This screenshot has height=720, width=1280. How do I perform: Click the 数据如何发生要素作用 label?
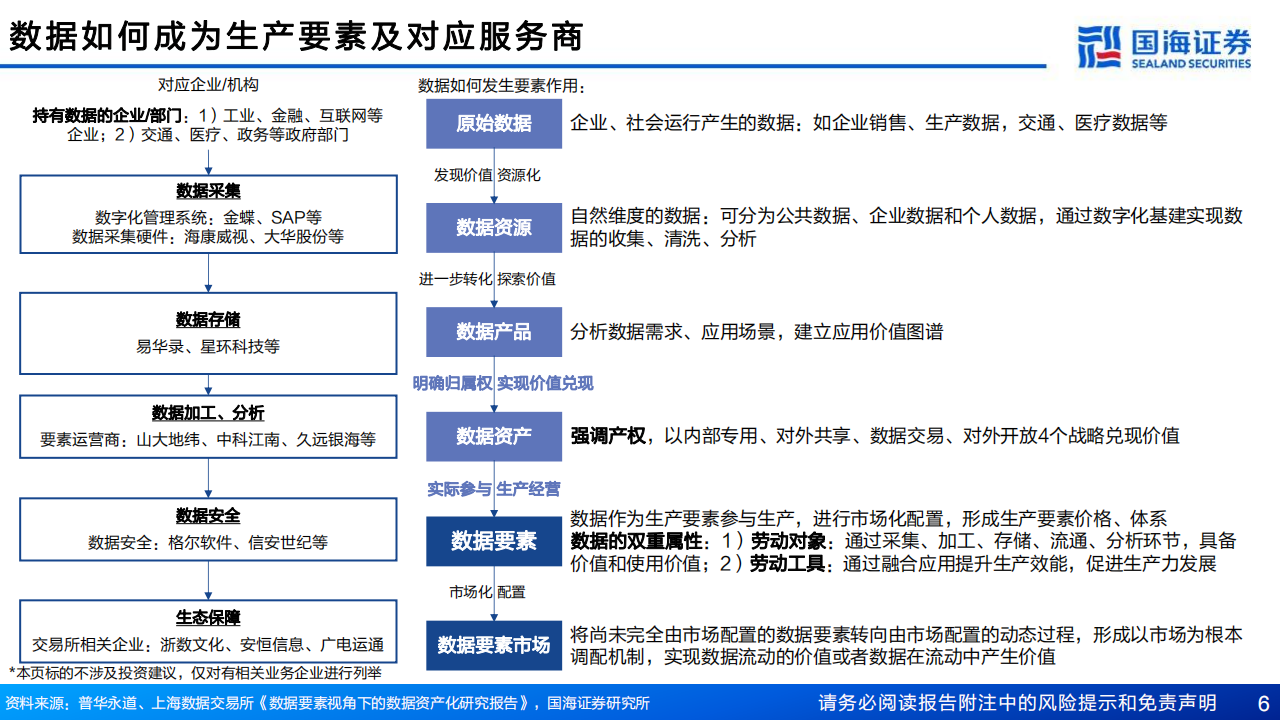click(501, 85)
